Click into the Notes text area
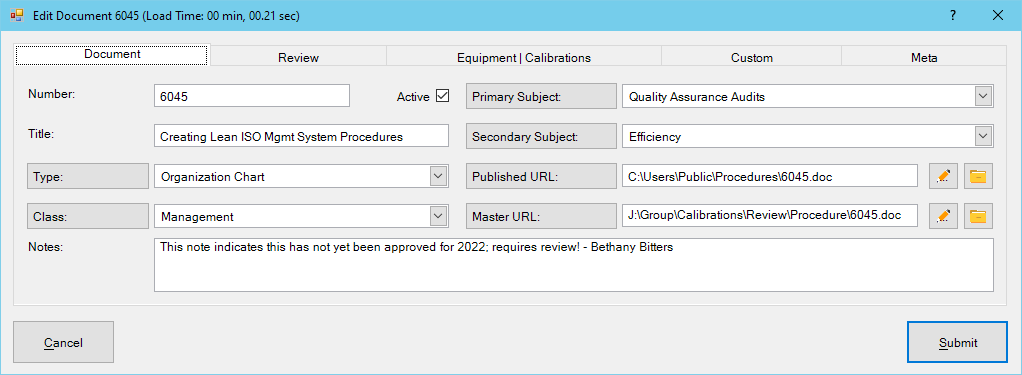Screen dimensions: 1022x375 [574, 265]
